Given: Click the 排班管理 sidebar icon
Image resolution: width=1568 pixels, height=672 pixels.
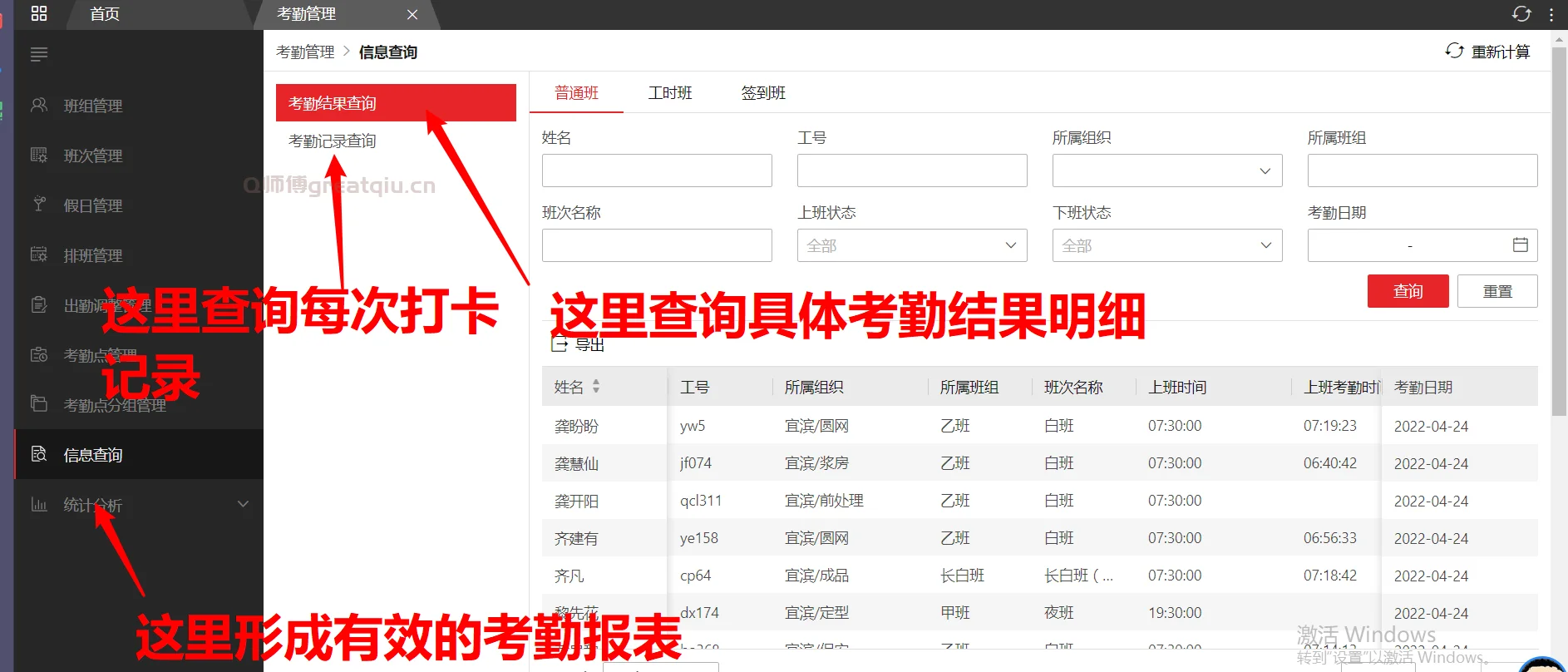Looking at the screenshot, I should tap(39, 254).
